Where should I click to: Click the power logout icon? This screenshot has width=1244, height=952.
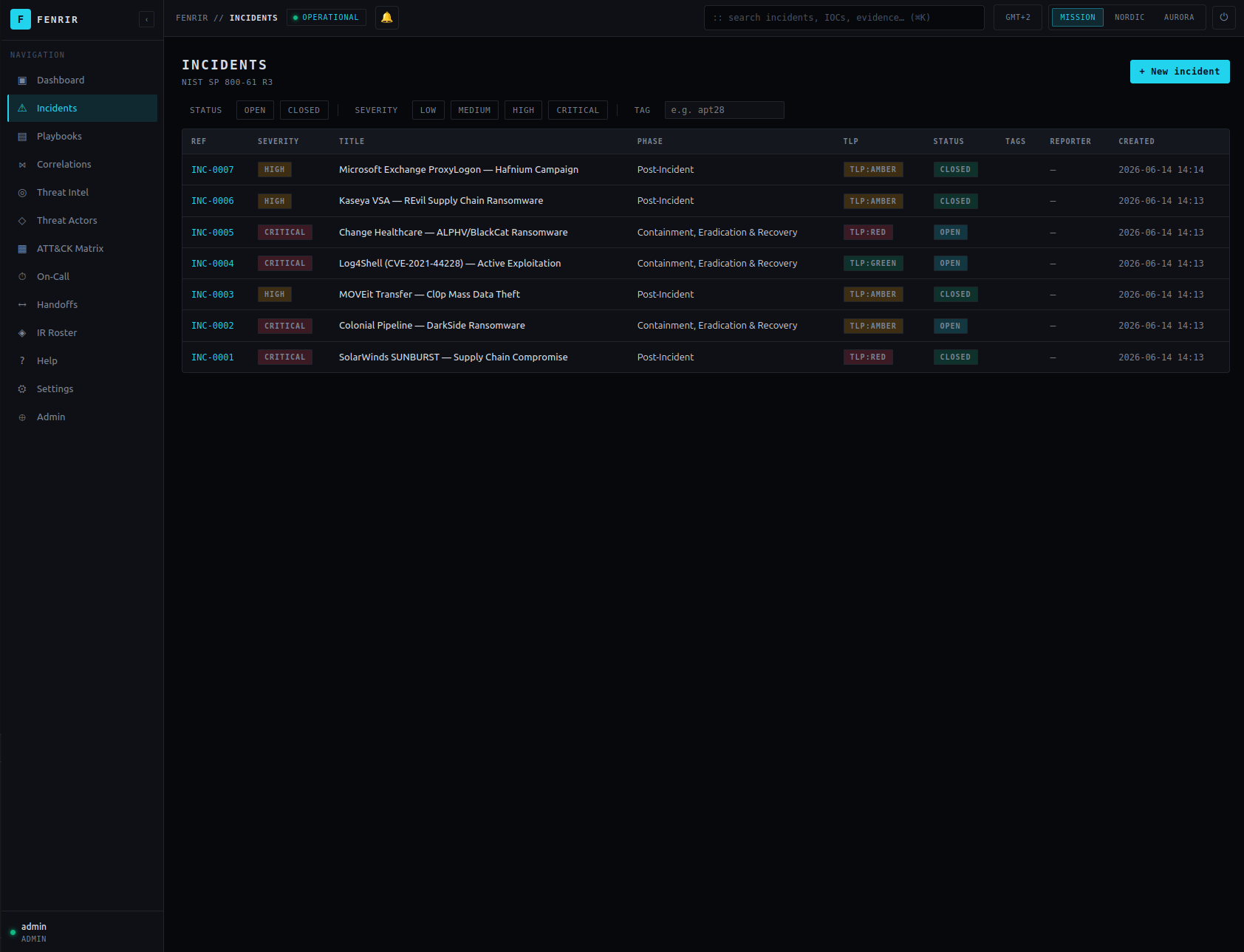(1223, 17)
